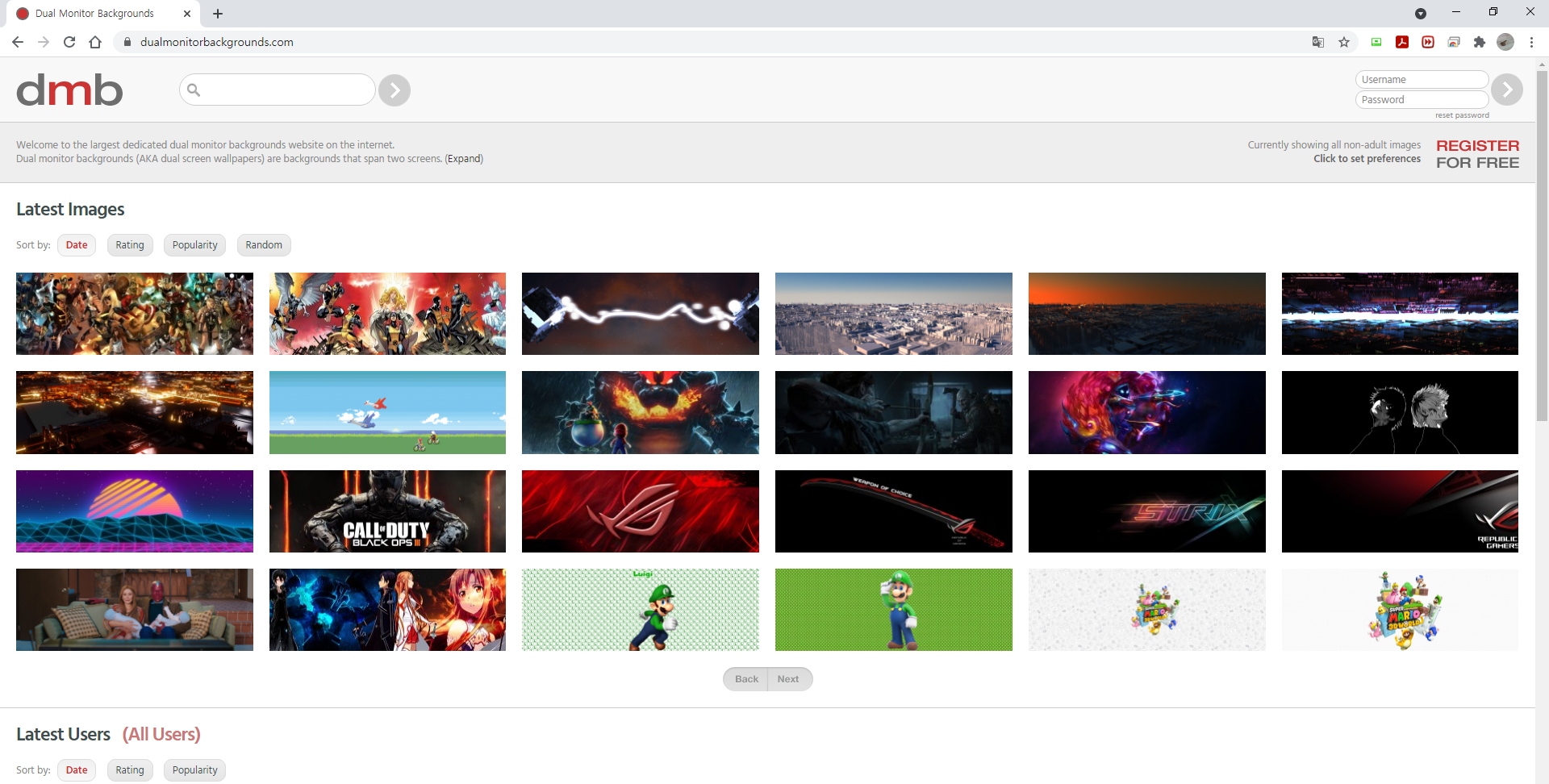Open the Bowser fire wallpaper thumbnail
Image resolution: width=1549 pixels, height=784 pixels.
641,412
